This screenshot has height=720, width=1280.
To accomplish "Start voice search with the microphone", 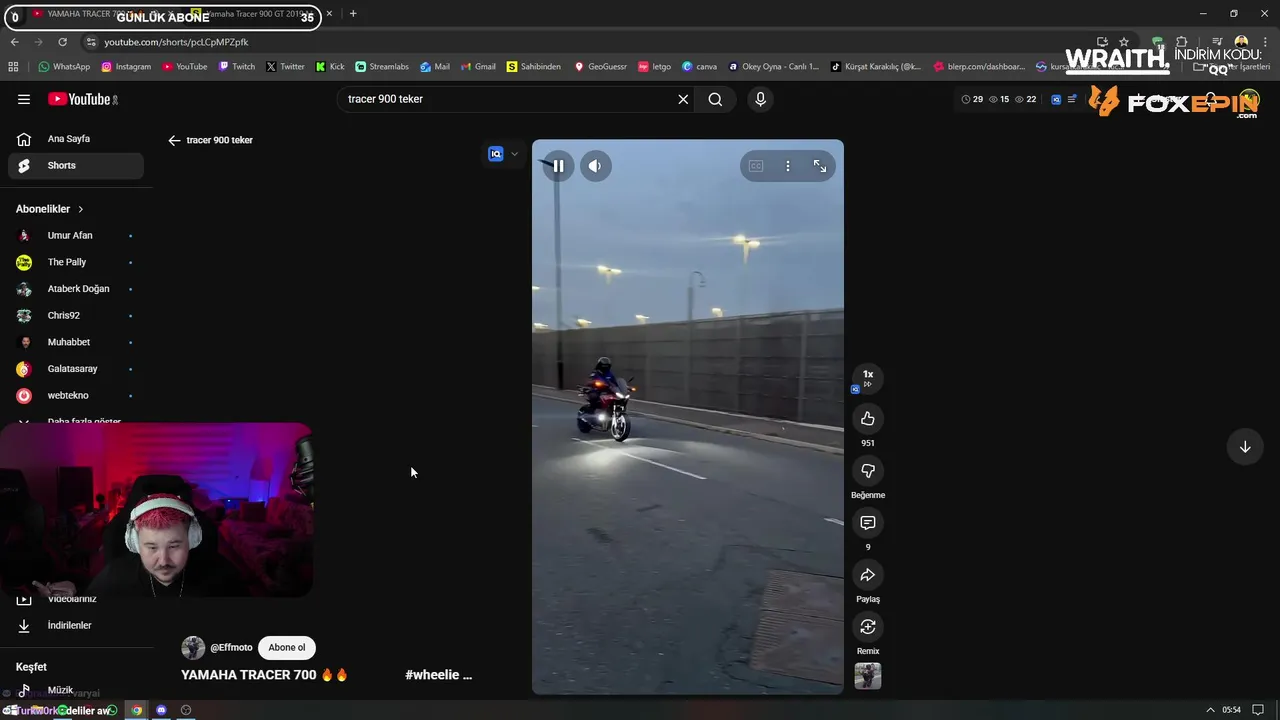I will pos(760,99).
